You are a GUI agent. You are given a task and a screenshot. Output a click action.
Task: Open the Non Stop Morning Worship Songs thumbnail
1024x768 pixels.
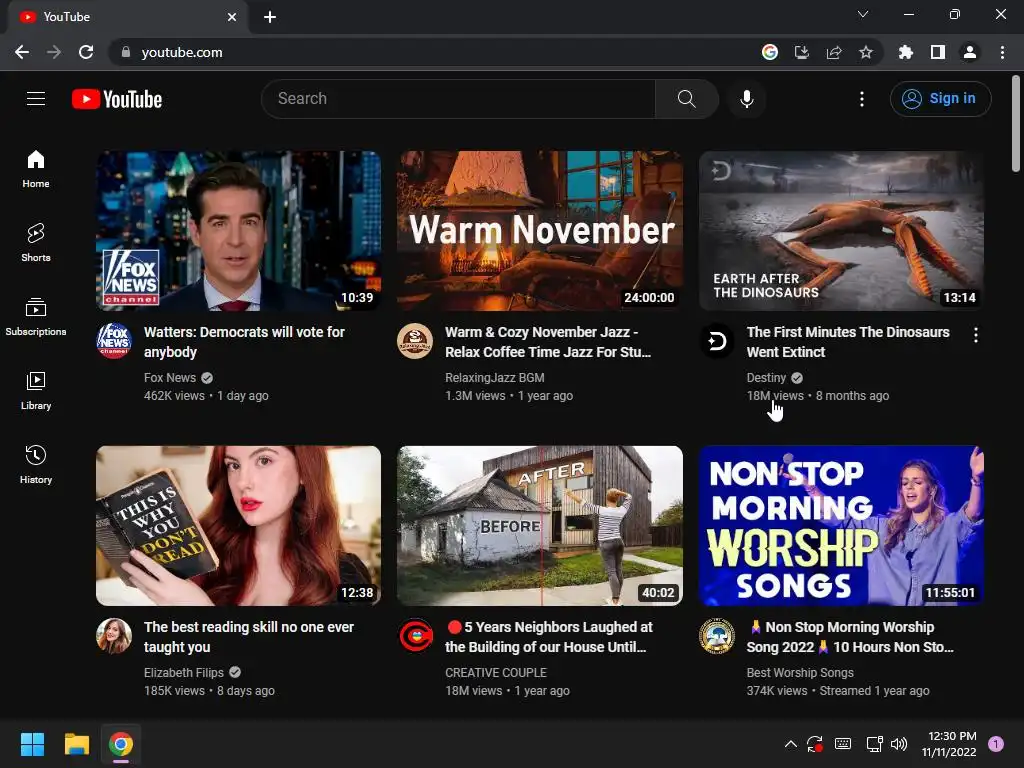coord(842,526)
